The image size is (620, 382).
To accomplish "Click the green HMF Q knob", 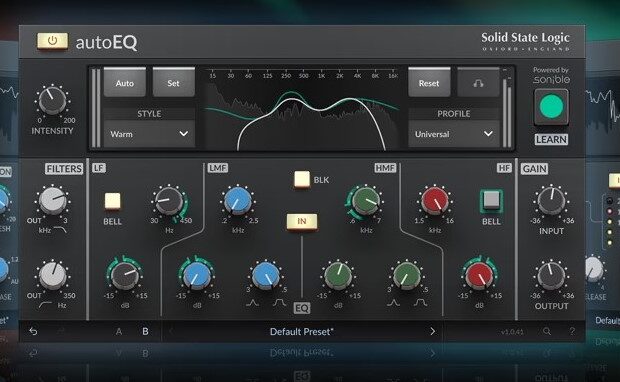I will pyautogui.click(x=406, y=275).
